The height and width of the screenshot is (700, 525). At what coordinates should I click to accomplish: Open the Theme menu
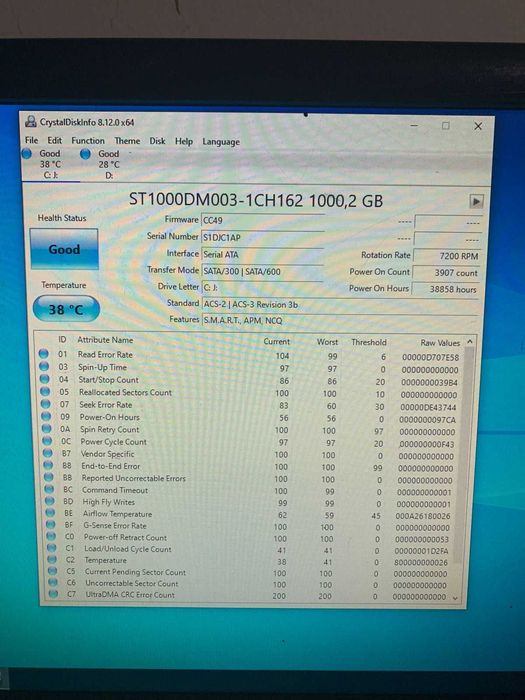127,141
